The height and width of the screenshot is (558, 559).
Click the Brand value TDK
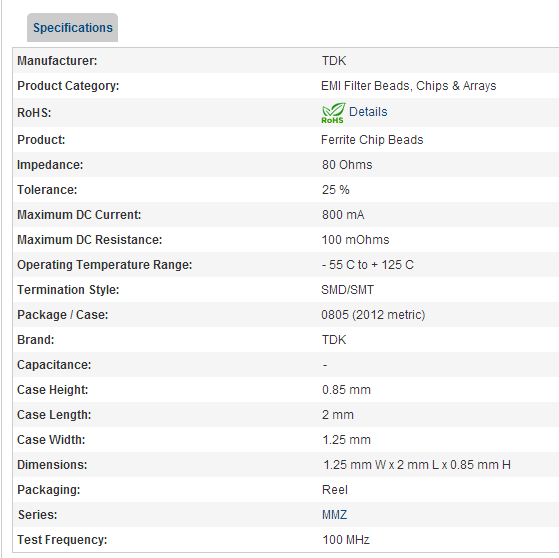point(334,340)
